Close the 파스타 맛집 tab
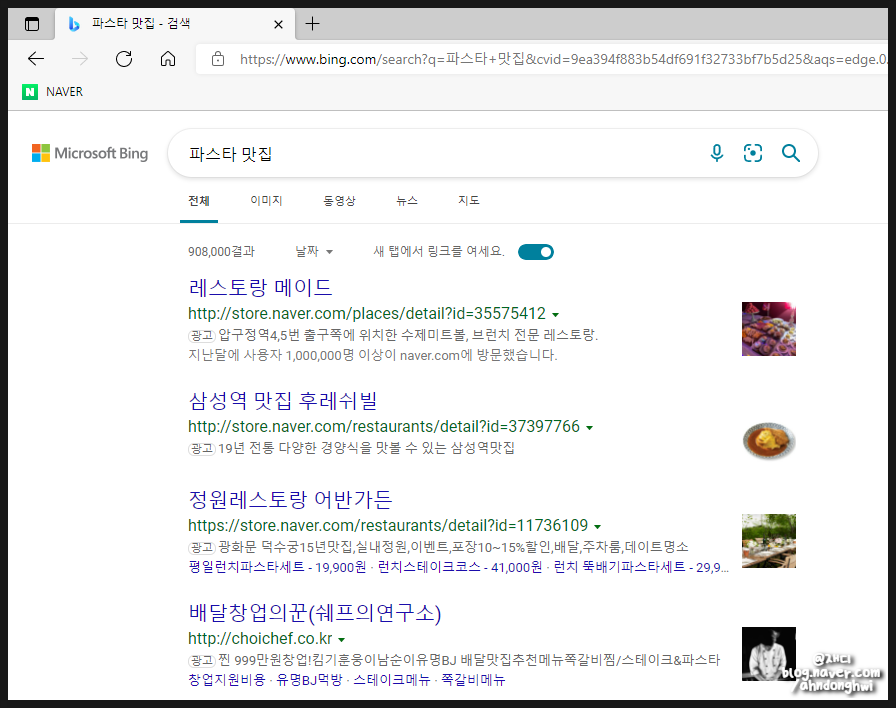 pos(278,24)
